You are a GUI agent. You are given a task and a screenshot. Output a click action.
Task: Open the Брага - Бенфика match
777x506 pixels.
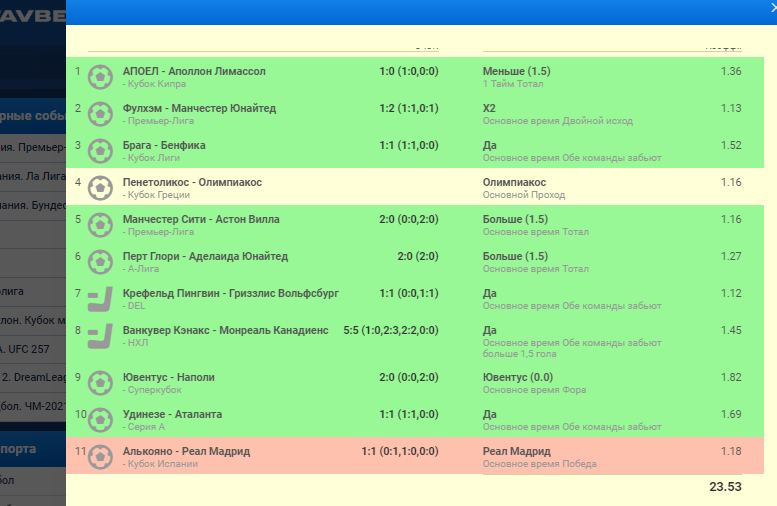[x=164, y=145]
